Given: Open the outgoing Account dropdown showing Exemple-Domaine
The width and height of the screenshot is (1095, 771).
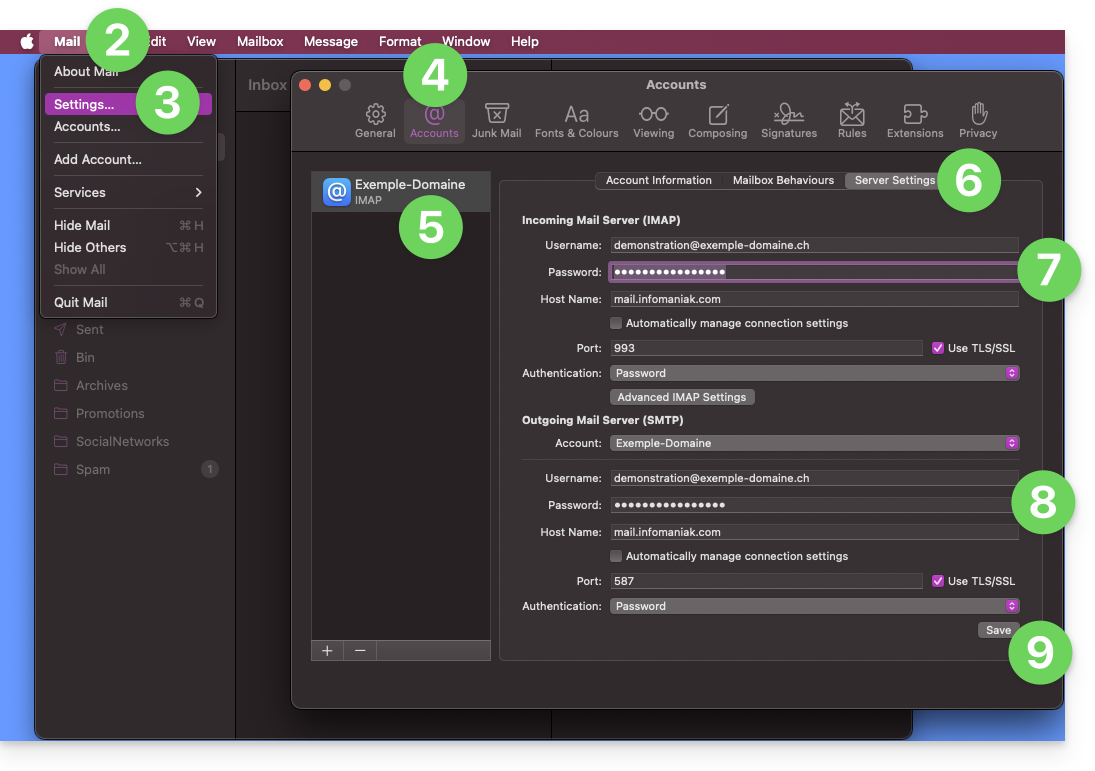Looking at the screenshot, I should tap(814, 443).
